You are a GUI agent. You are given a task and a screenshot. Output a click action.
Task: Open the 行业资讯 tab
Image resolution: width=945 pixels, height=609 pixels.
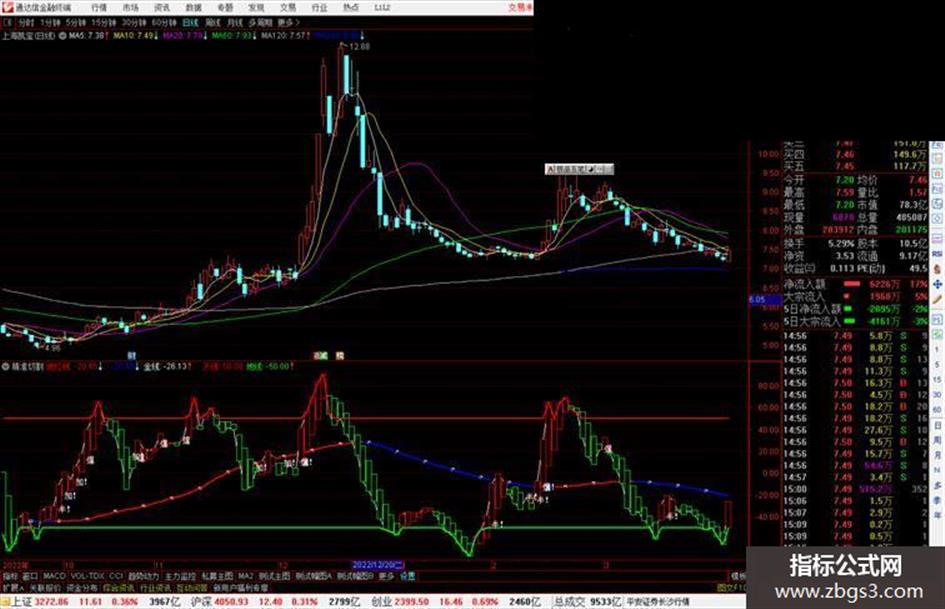pos(155,588)
